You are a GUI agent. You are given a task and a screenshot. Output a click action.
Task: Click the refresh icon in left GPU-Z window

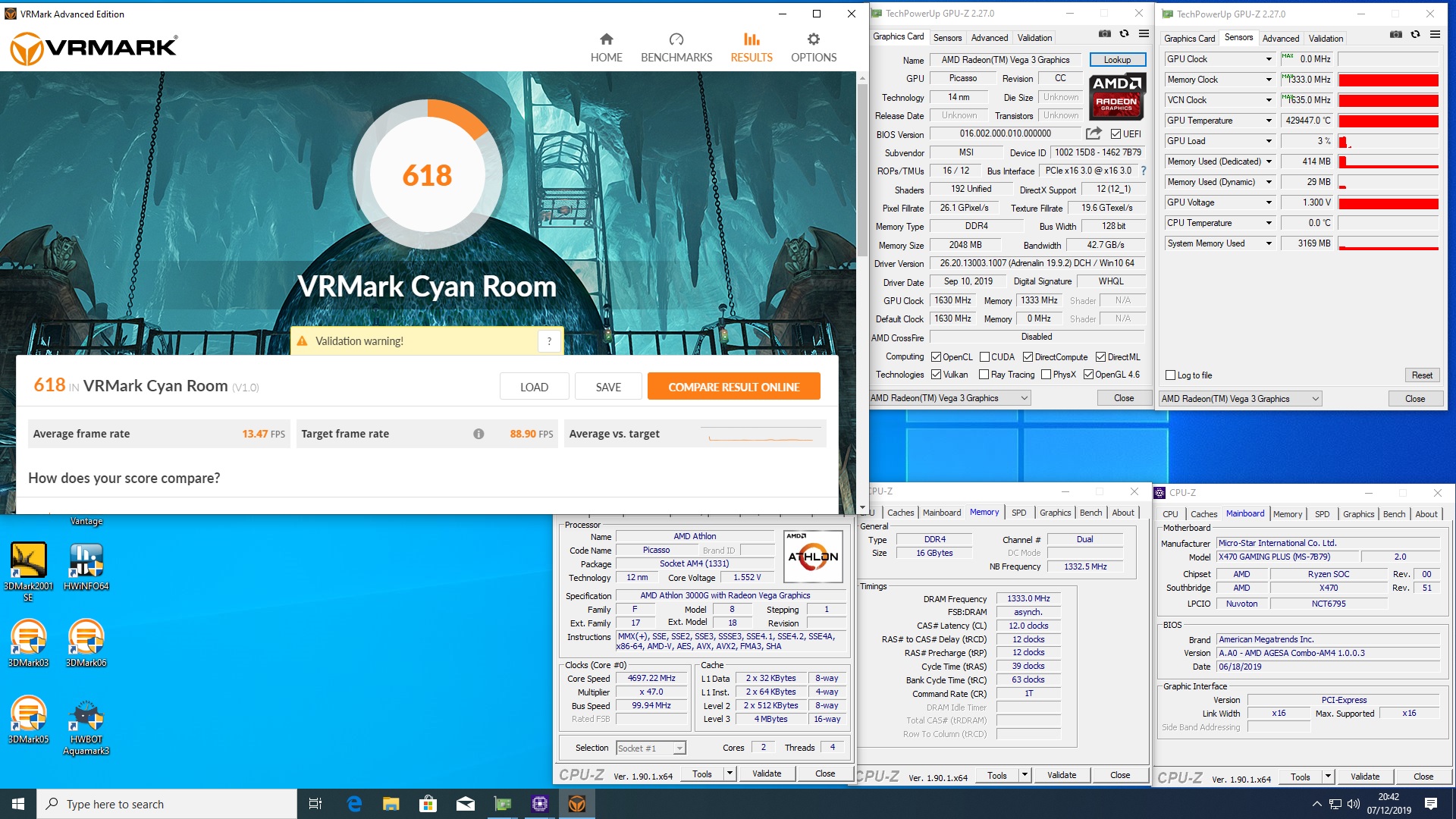[1124, 34]
